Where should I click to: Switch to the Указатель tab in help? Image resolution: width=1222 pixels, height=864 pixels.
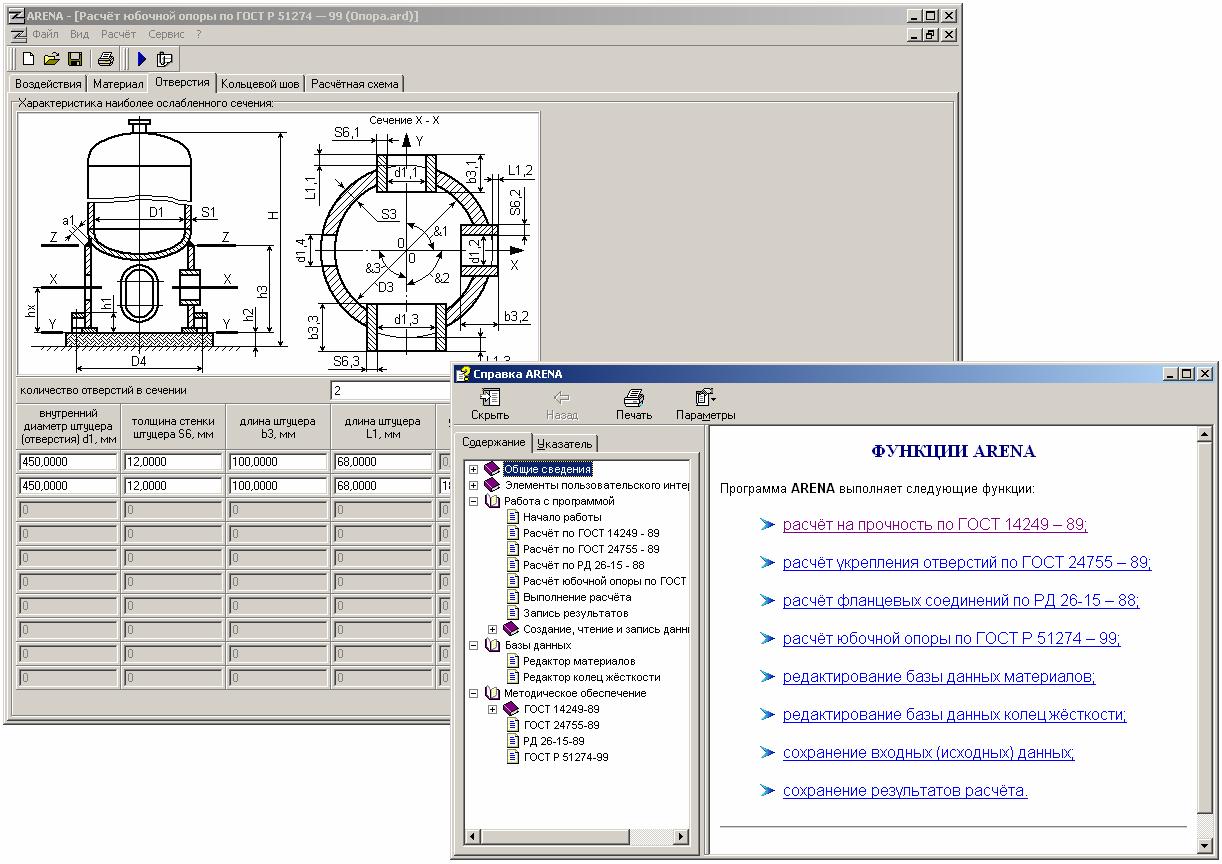564,443
